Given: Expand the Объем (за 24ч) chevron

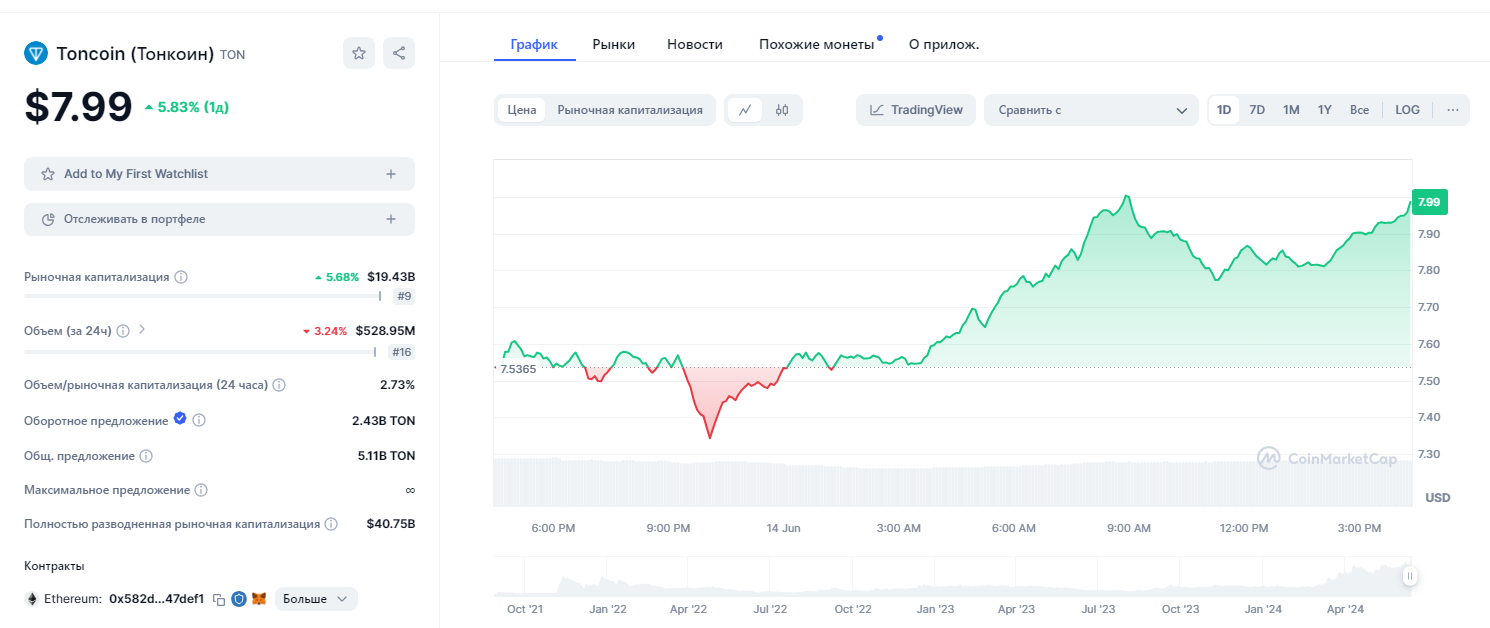Looking at the screenshot, I should [x=142, y=329].
